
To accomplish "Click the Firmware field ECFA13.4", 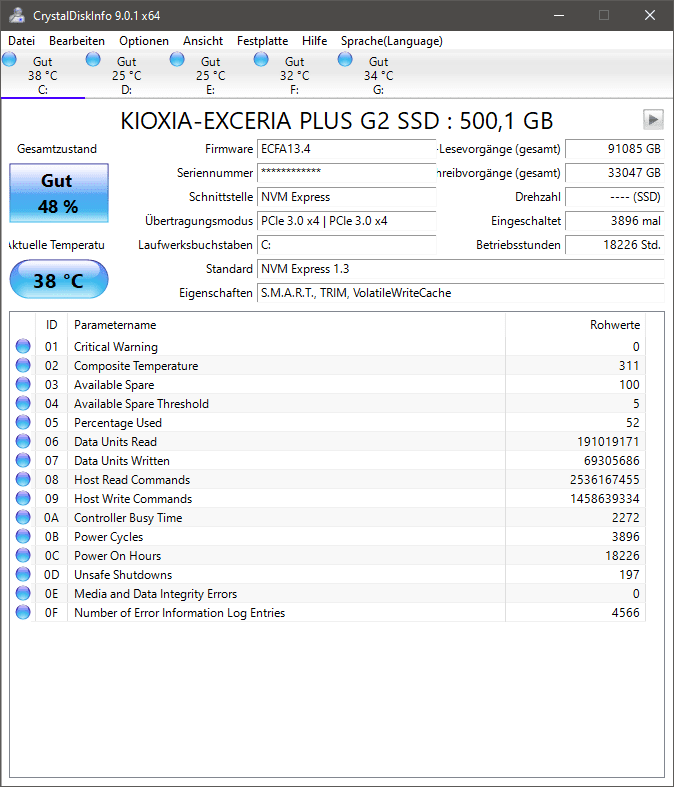I will tap(347, 149).
